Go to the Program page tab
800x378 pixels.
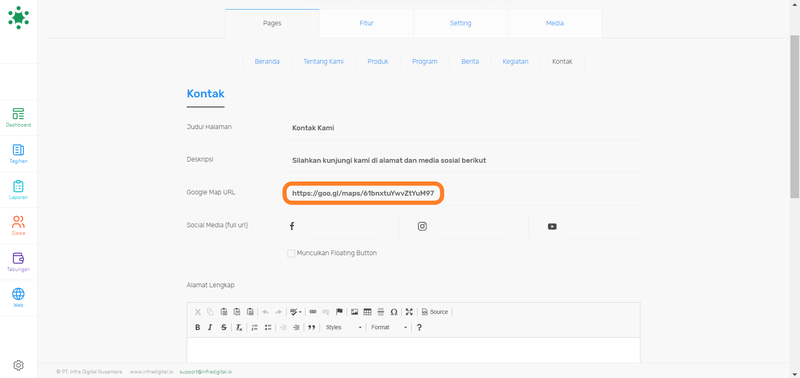tap(424, 61)
